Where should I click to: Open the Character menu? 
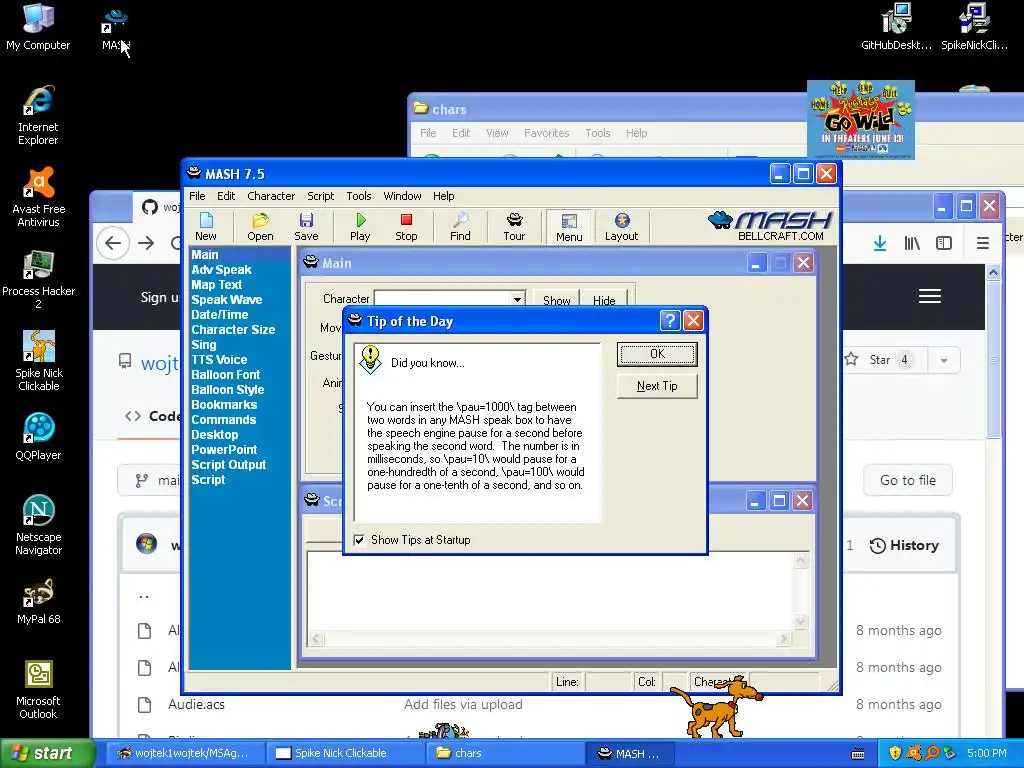[271, 196]
